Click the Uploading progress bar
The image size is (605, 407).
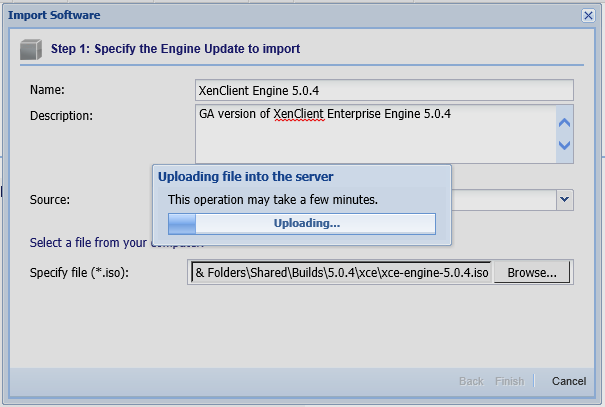[x=301, y=223]
